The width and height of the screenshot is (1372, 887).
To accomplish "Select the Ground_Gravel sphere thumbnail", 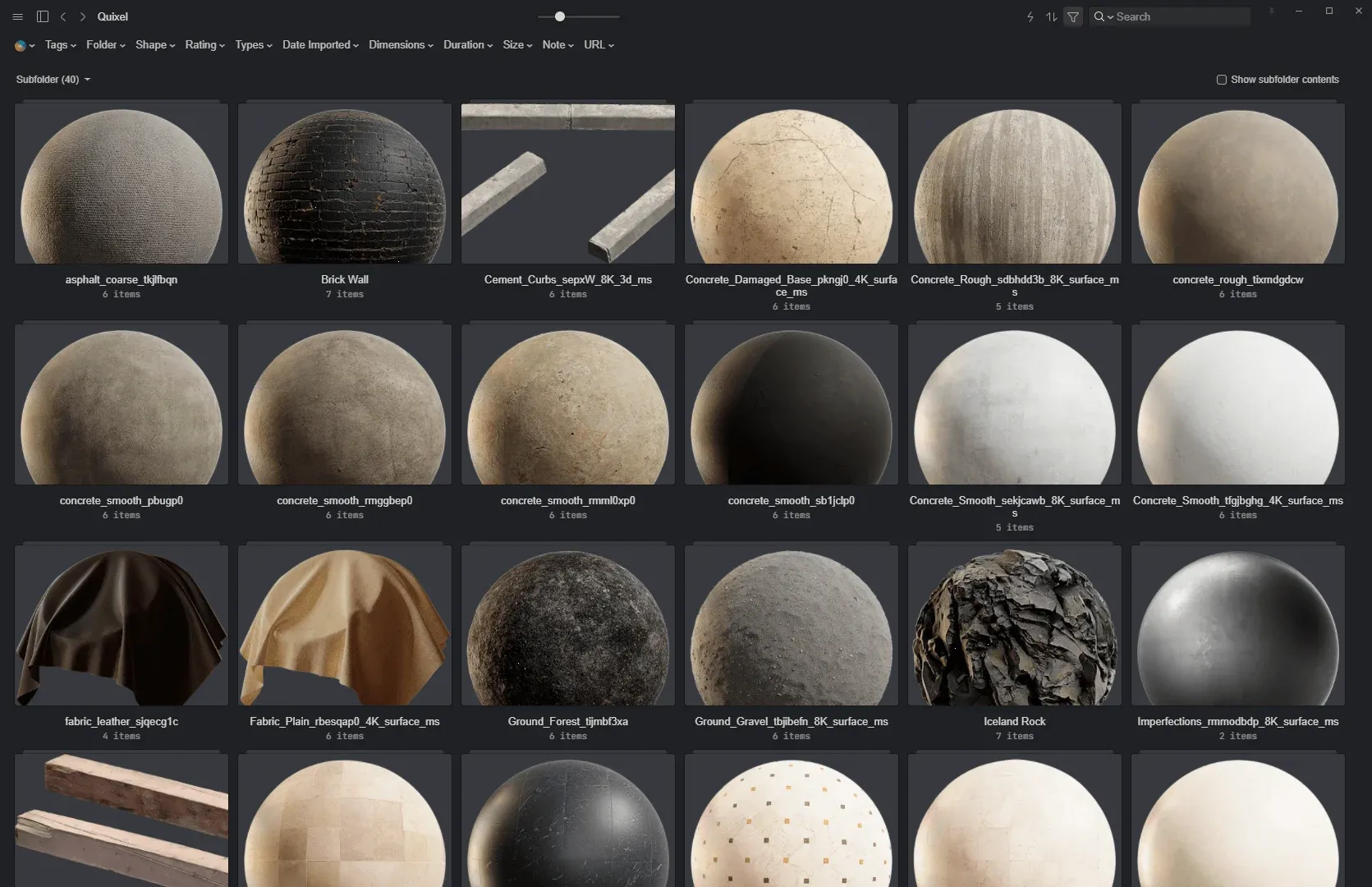I will pyautogui.click(x=792, y=626).
